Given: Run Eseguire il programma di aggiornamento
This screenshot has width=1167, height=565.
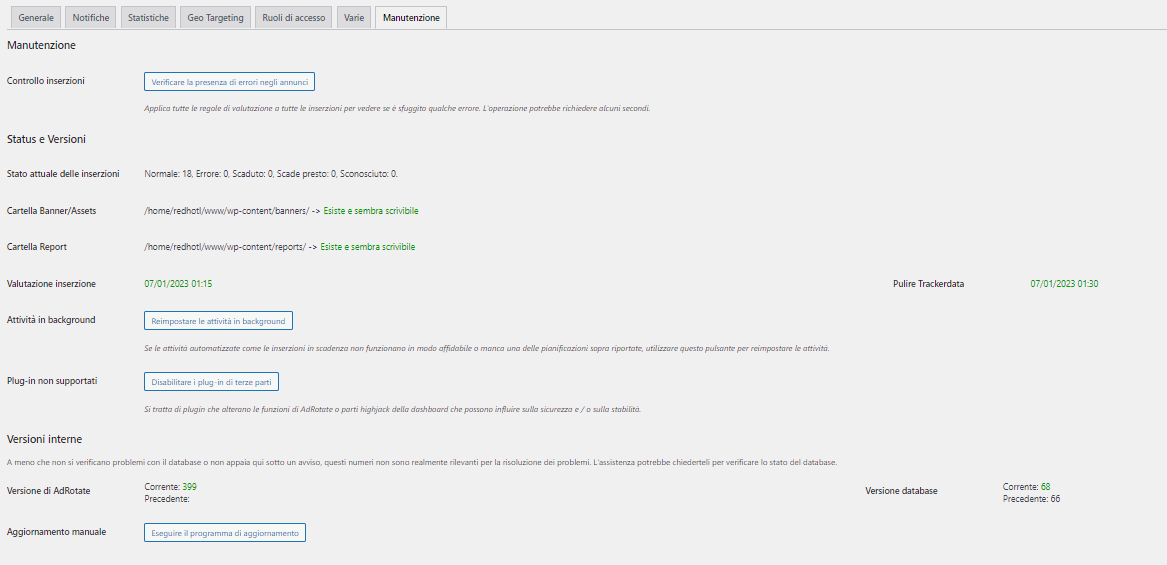Looking at the screenshot, I should coord(224,533).
